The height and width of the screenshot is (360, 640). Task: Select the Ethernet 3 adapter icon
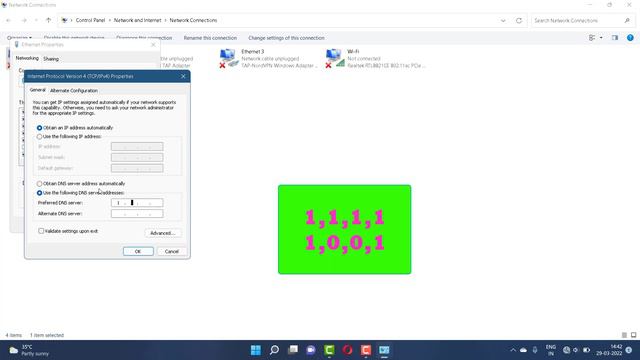[228, 58]
